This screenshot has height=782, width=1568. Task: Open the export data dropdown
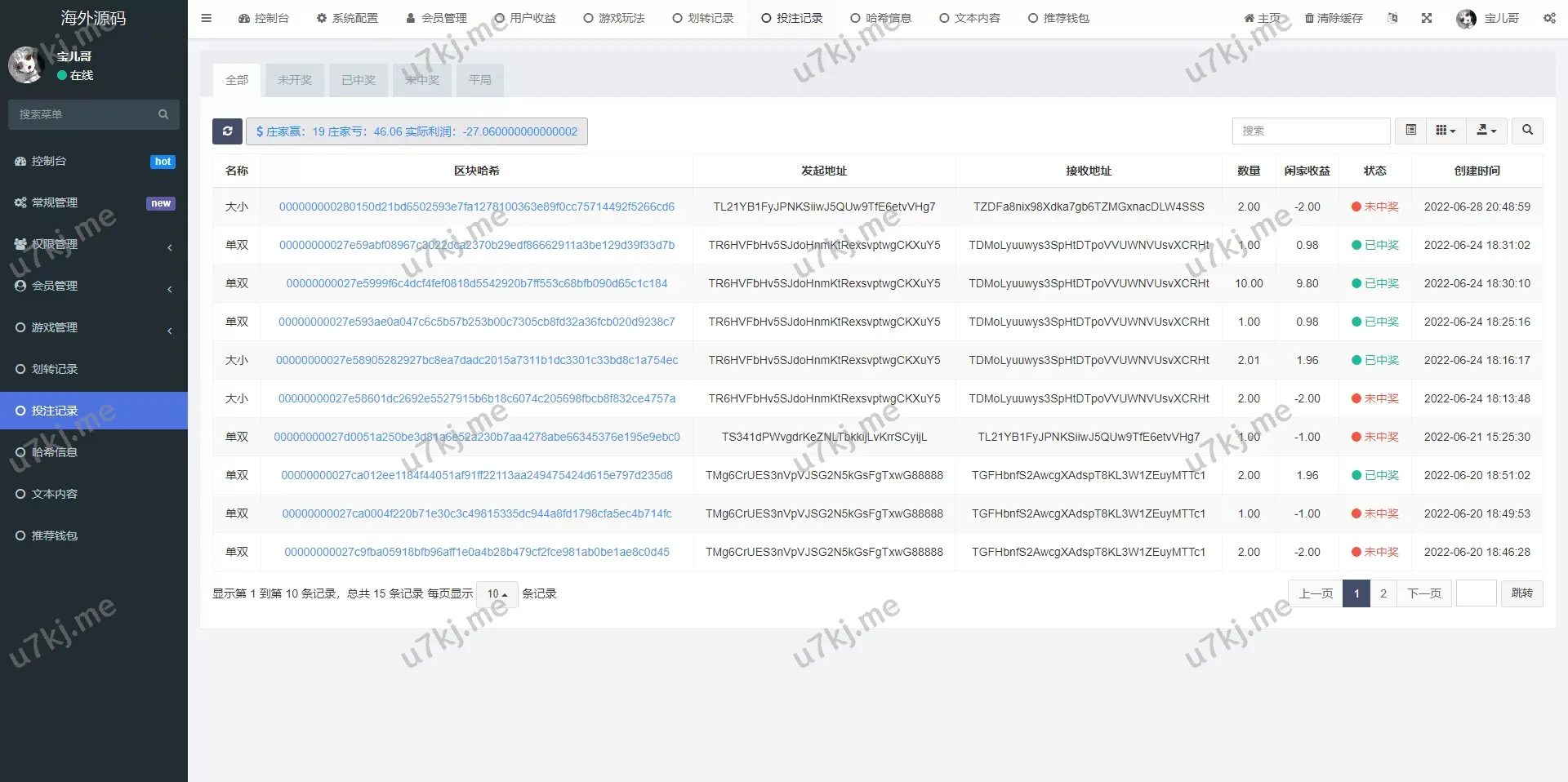pyautogui.click(x=1486, y=131)
